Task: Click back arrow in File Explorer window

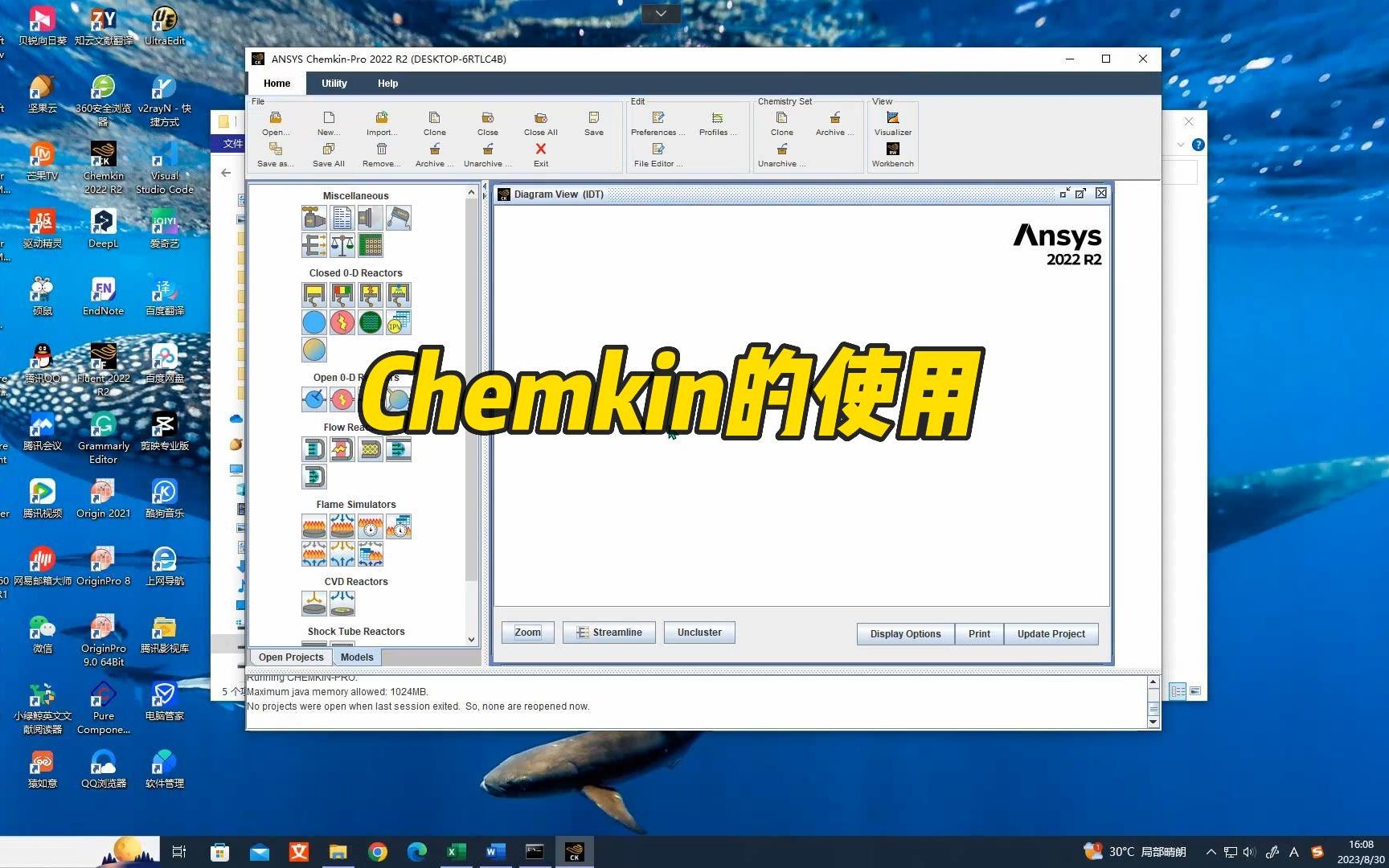Action: coord(226,173)
